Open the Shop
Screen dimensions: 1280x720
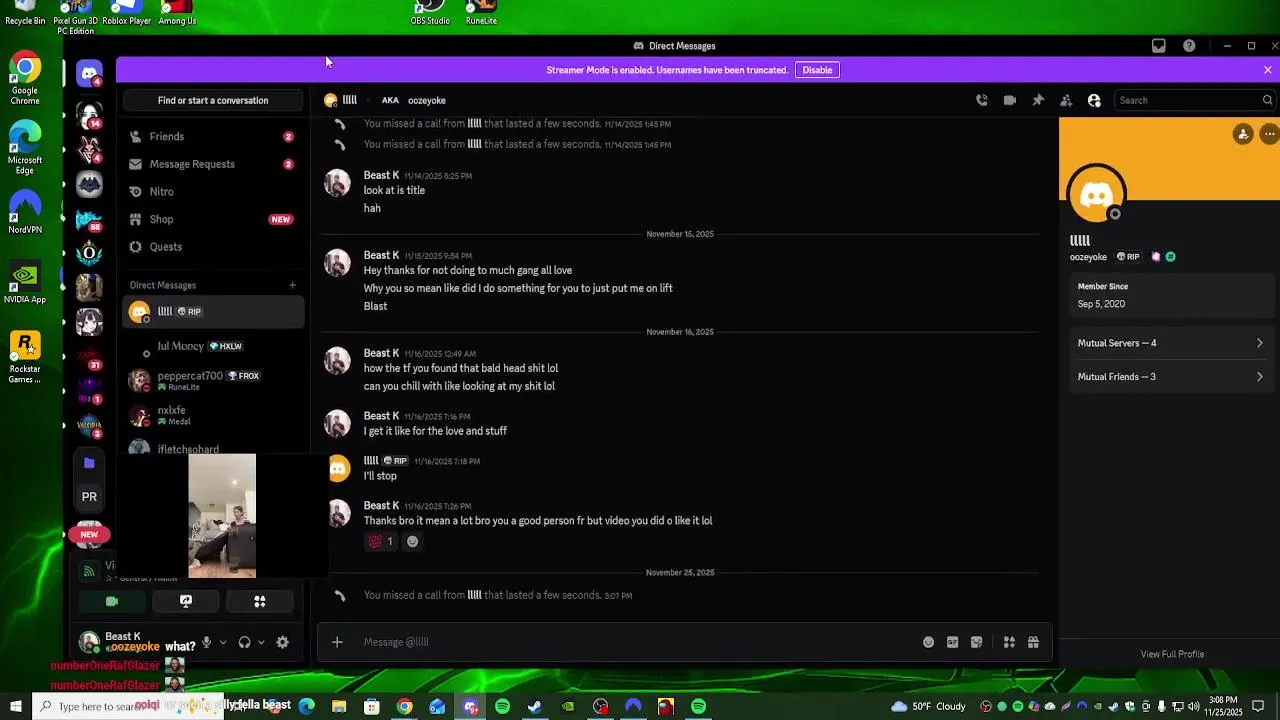tap(213, 219)
